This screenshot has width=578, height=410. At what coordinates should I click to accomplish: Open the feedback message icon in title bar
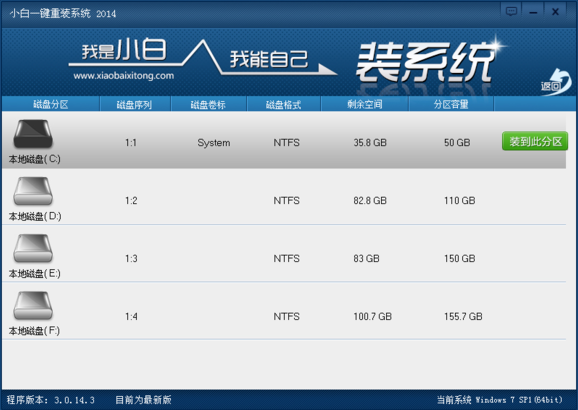(511, 12)
